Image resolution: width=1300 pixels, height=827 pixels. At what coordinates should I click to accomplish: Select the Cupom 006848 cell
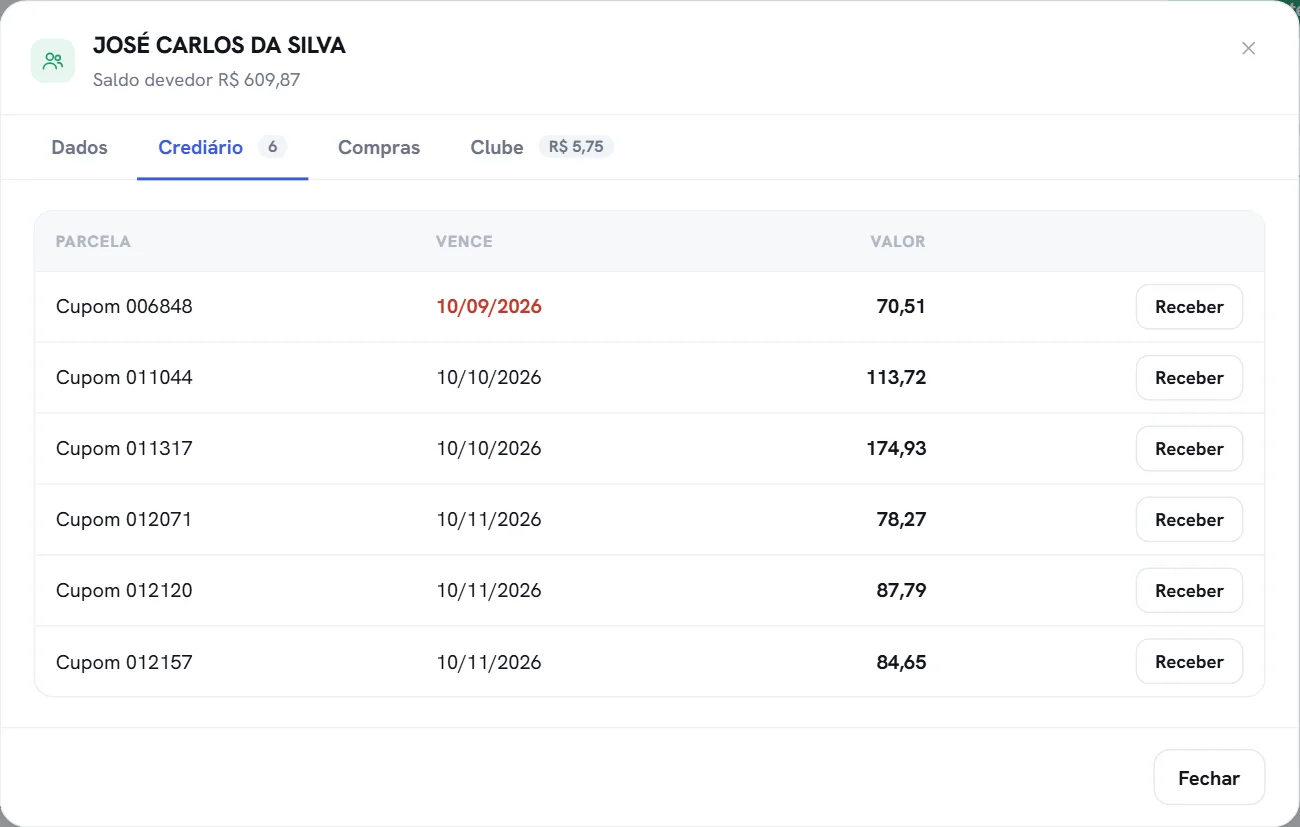click(124, 307)
